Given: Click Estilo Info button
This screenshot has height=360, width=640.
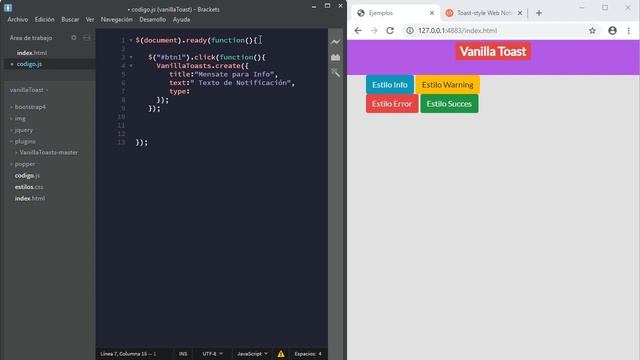Looking at the screenshot, I should pos(389,85).
